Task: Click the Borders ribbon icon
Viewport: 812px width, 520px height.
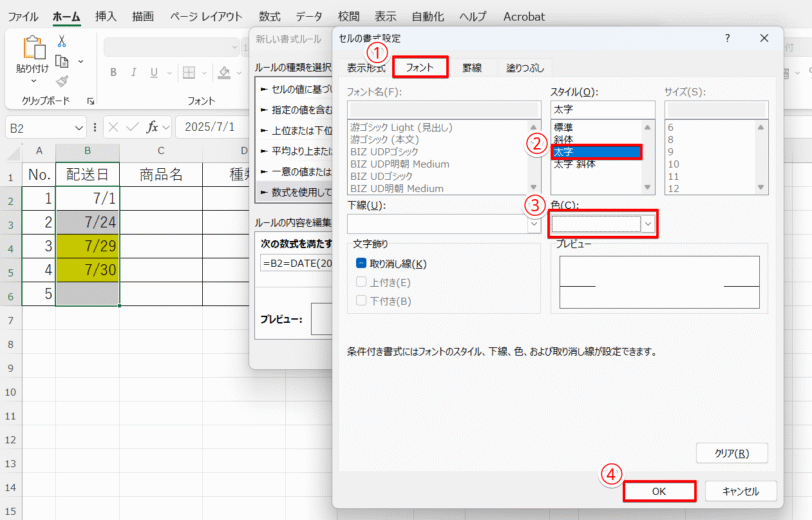Action: [189, 73]
